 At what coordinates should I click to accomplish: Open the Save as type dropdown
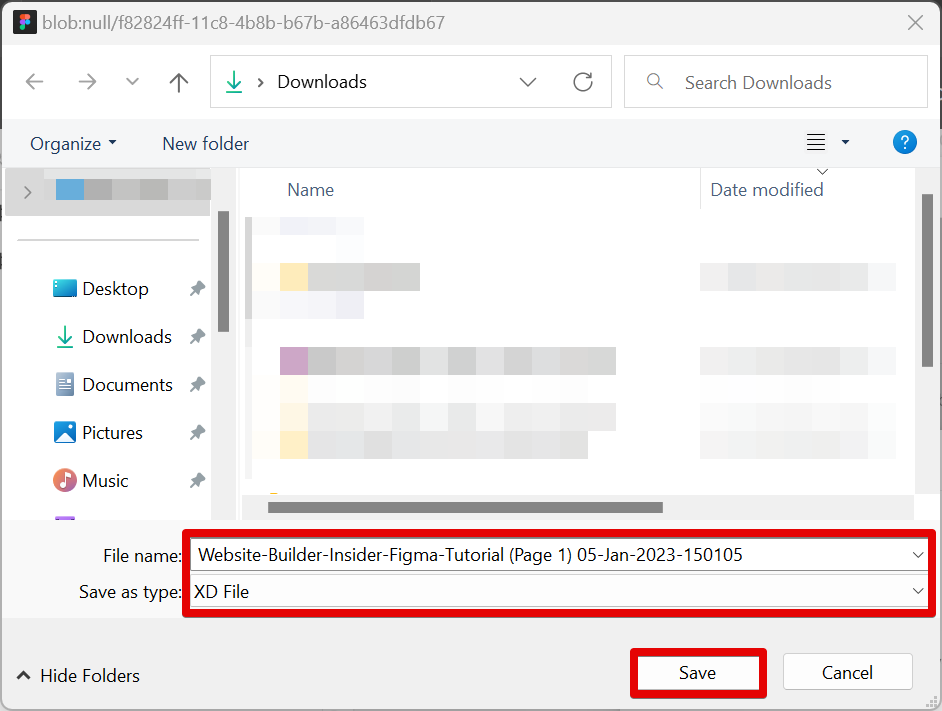(918, 592)
